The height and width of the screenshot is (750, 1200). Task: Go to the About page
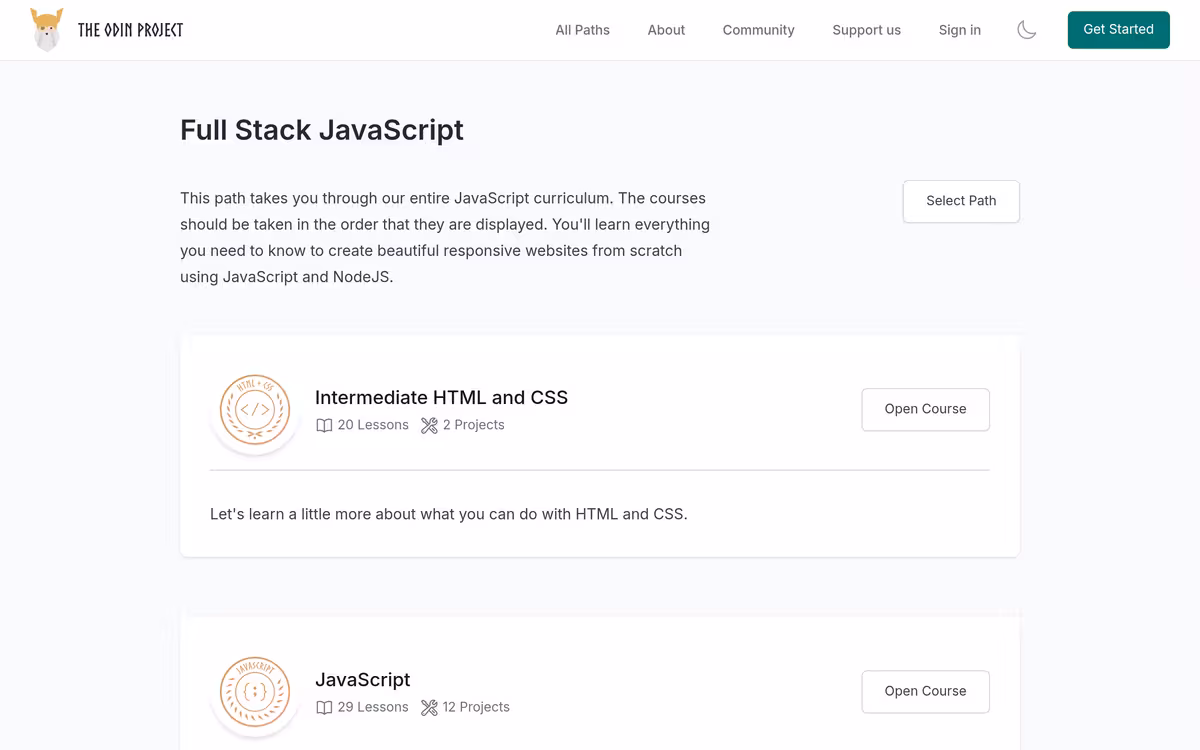[x=666, y=30]
